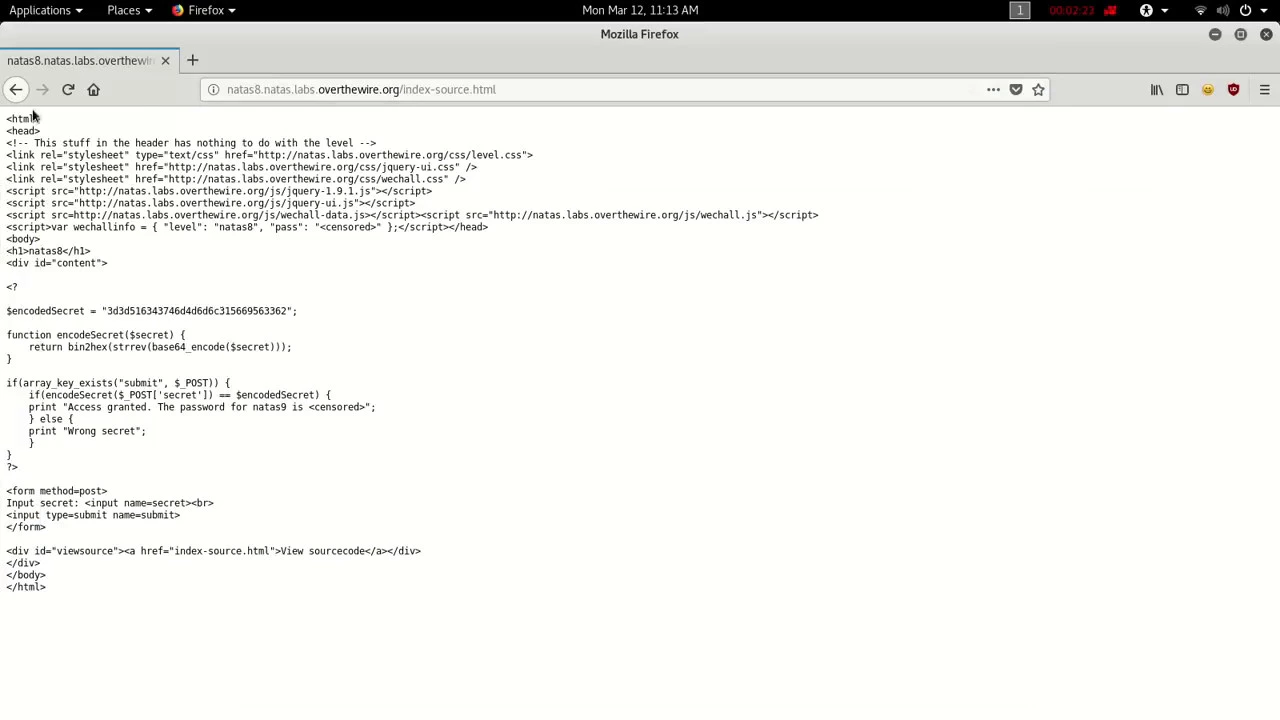
Task: Click the red recording timer
Action: click(1072, 10)
